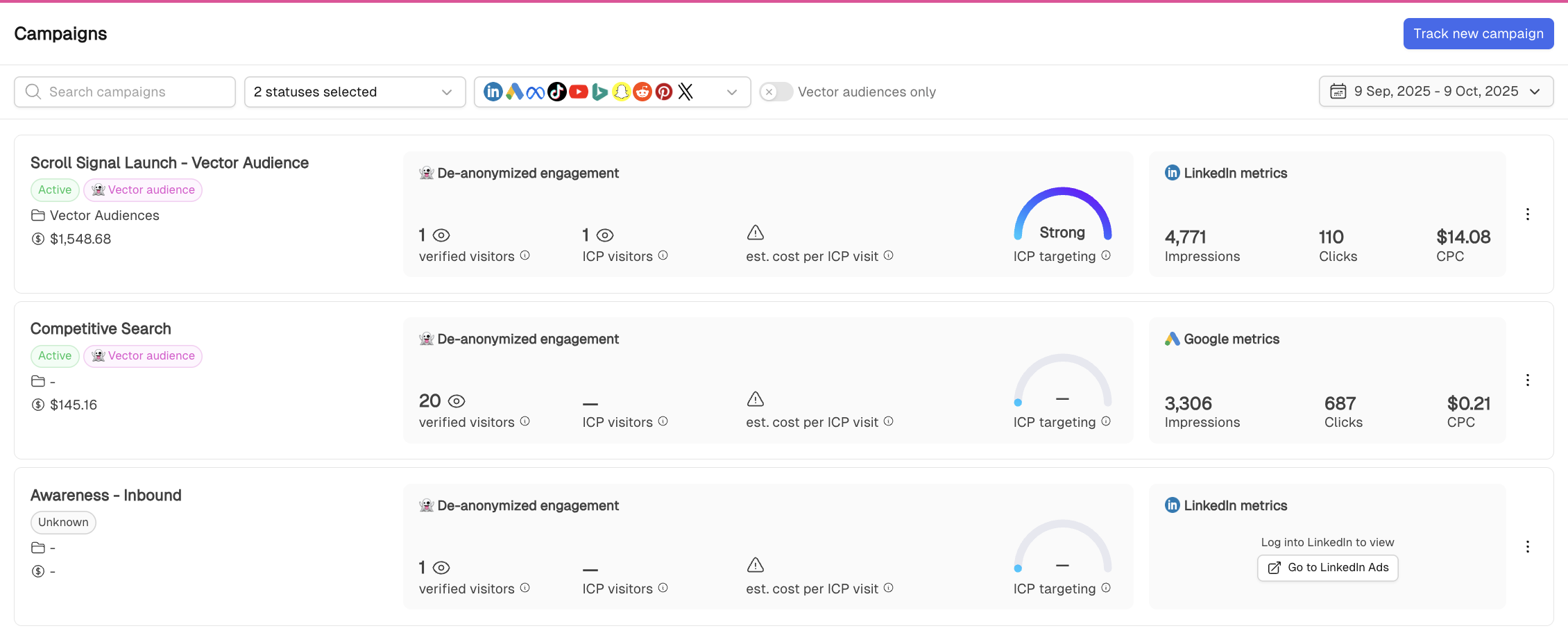Click the magnifier icon in search box
1568x633 pixels.
click(33, 92)
